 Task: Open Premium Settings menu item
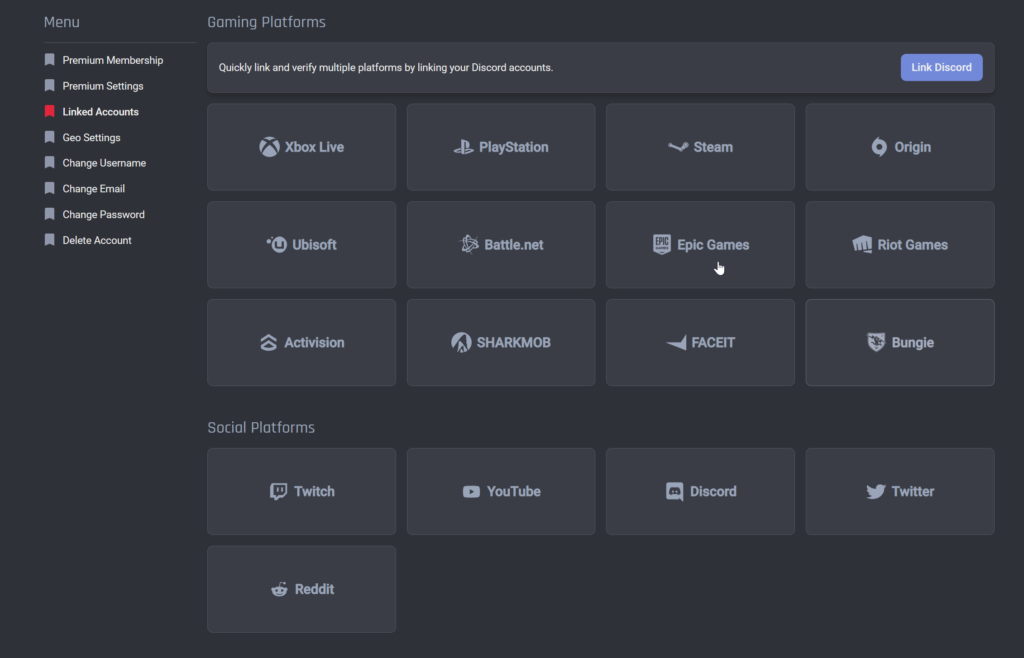click(103, 86)
